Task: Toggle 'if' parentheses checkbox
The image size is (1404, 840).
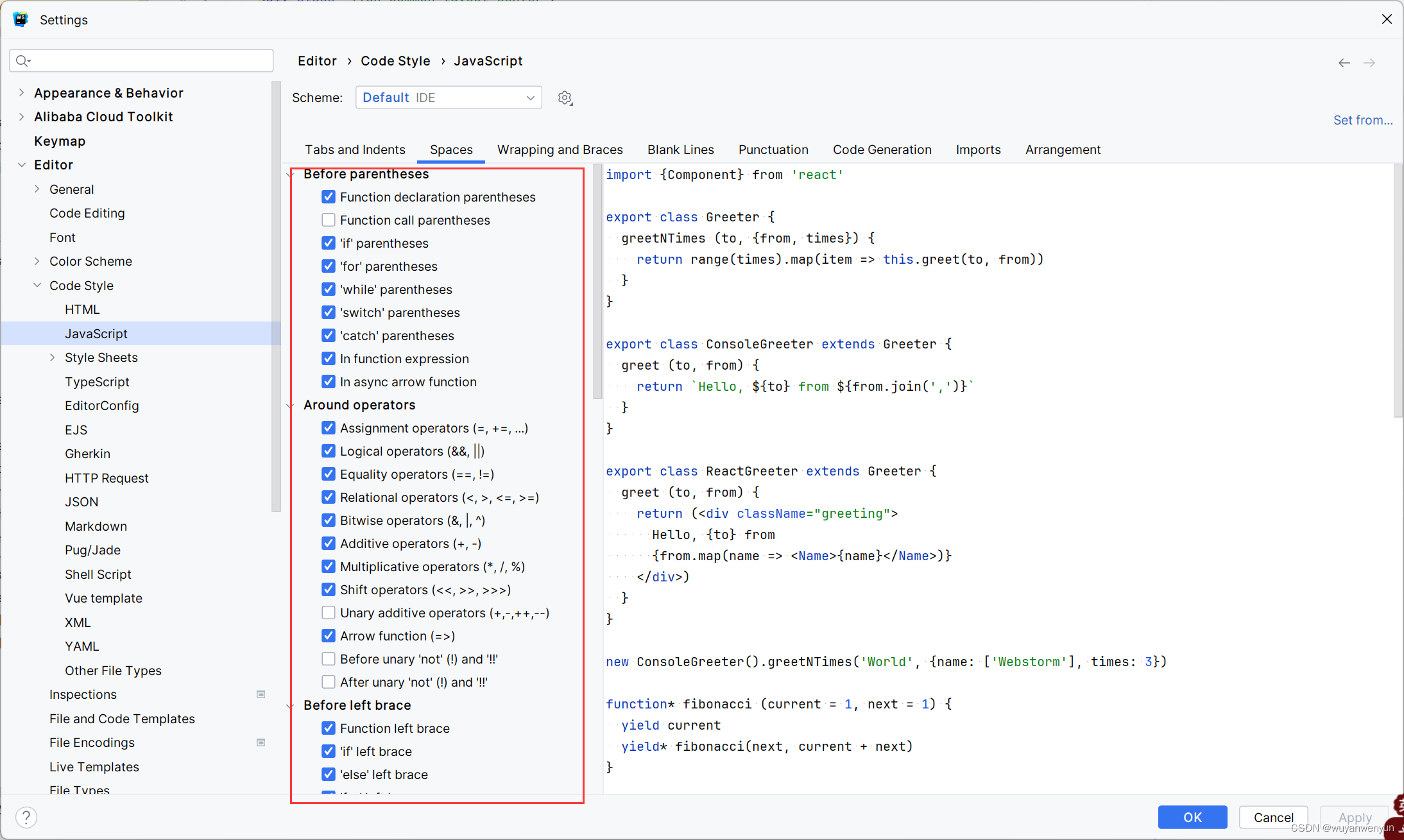Action: pos(329,243)
